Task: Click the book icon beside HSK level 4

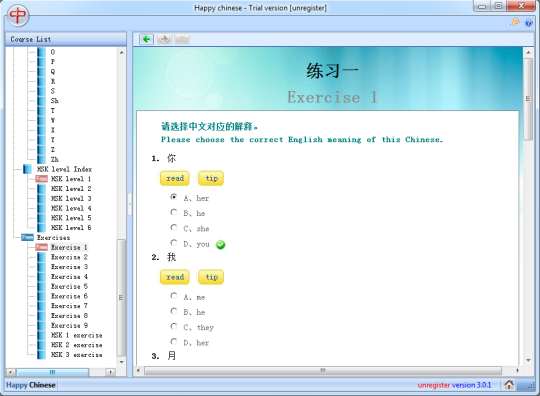Action: 41,208
